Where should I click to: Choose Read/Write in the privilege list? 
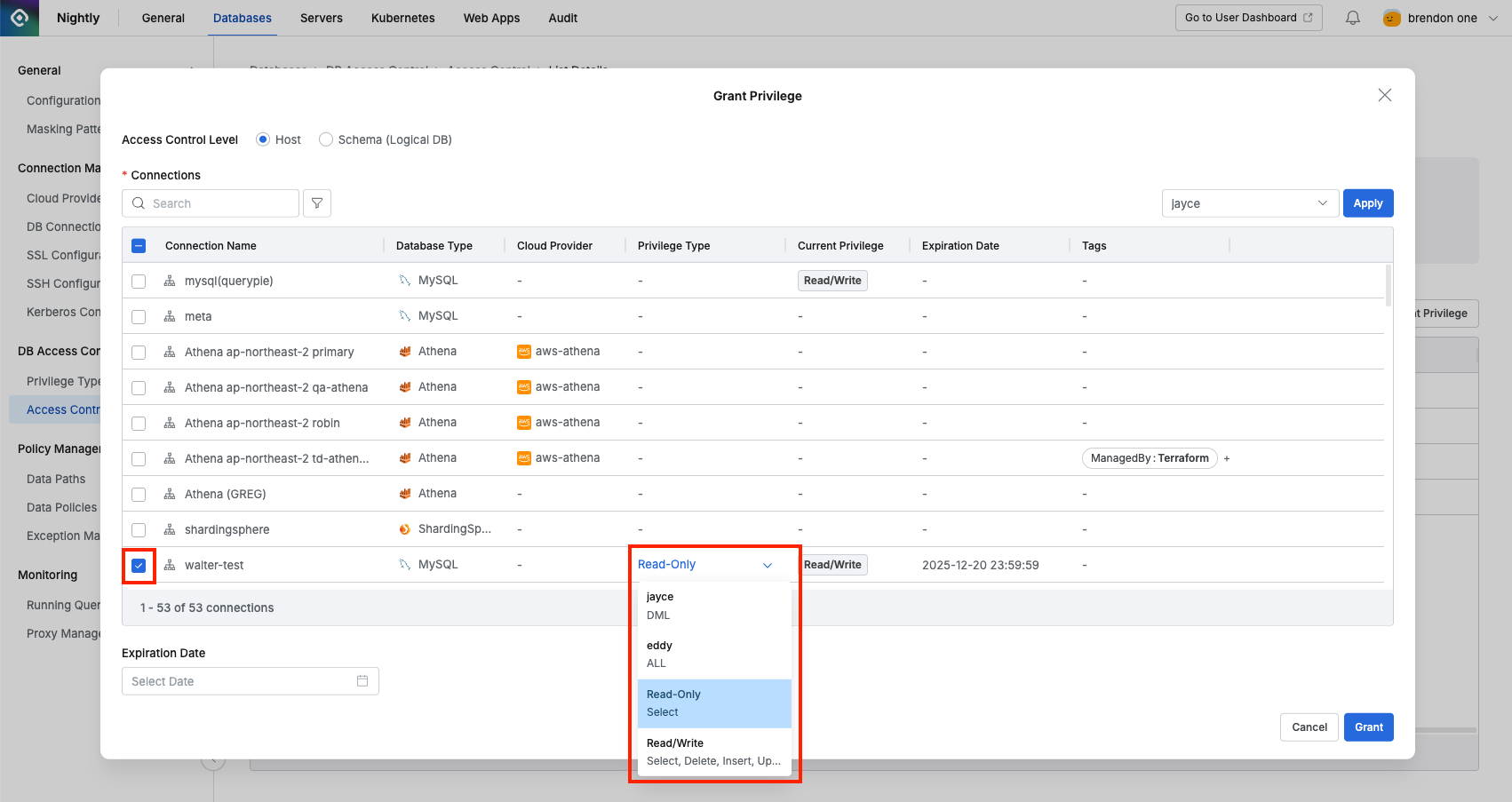click(713, 751)
